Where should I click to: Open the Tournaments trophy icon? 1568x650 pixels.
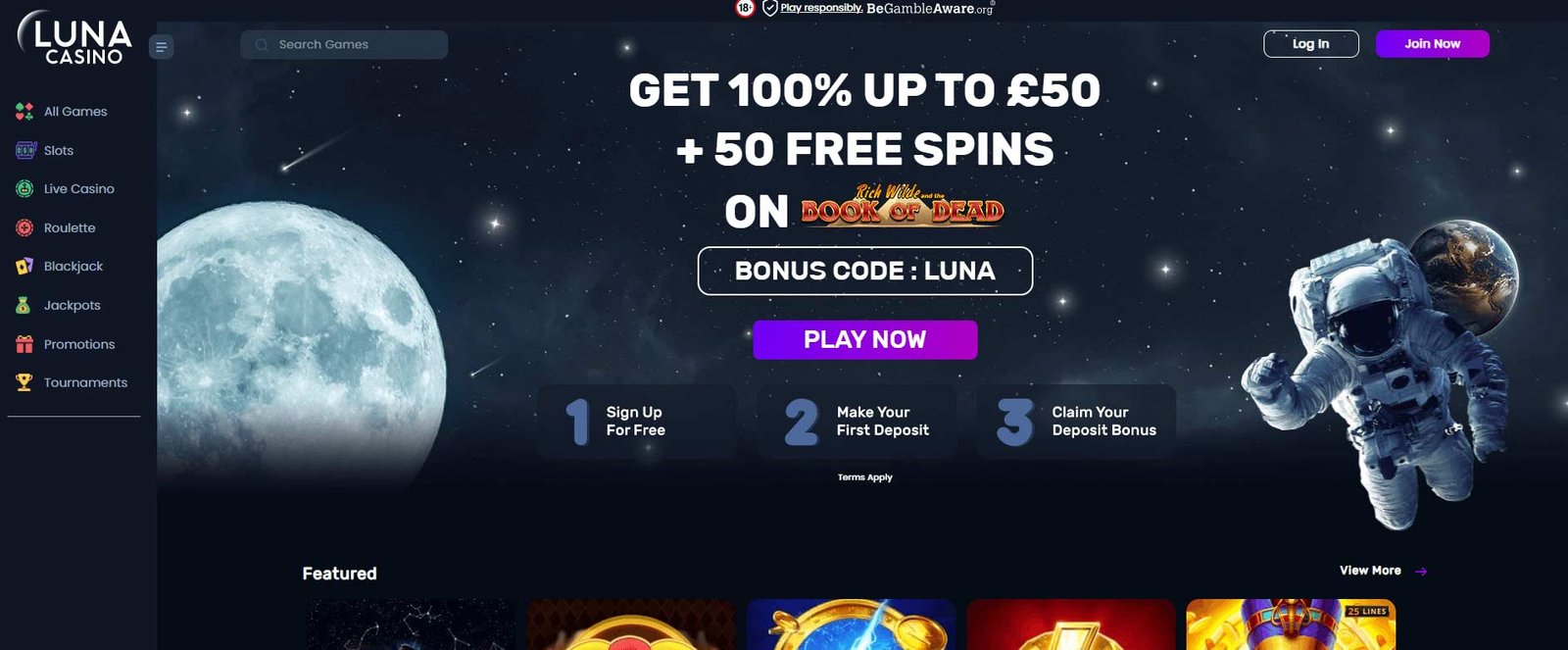coord(24,382)
